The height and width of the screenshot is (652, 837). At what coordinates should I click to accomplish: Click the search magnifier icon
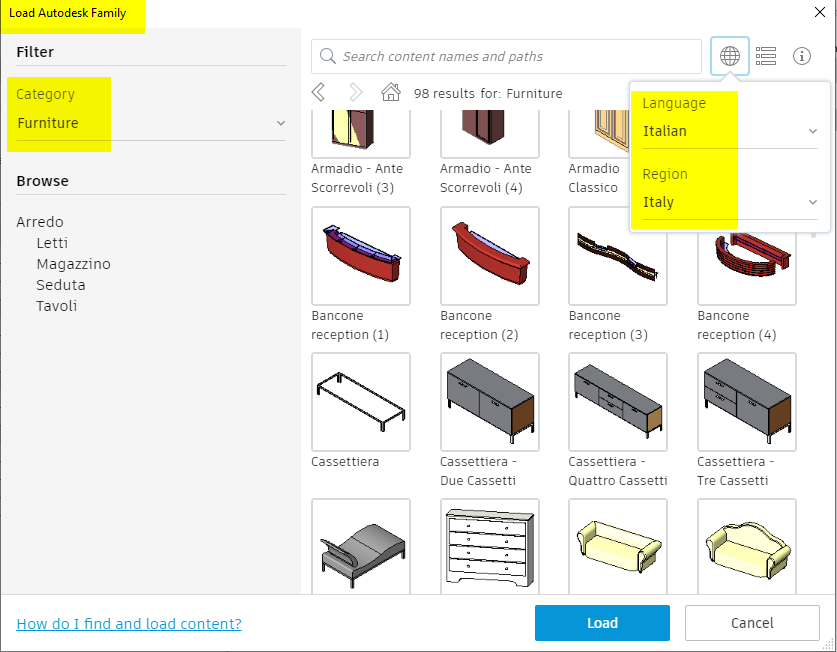pyautogui.click(x=327, y=56)
